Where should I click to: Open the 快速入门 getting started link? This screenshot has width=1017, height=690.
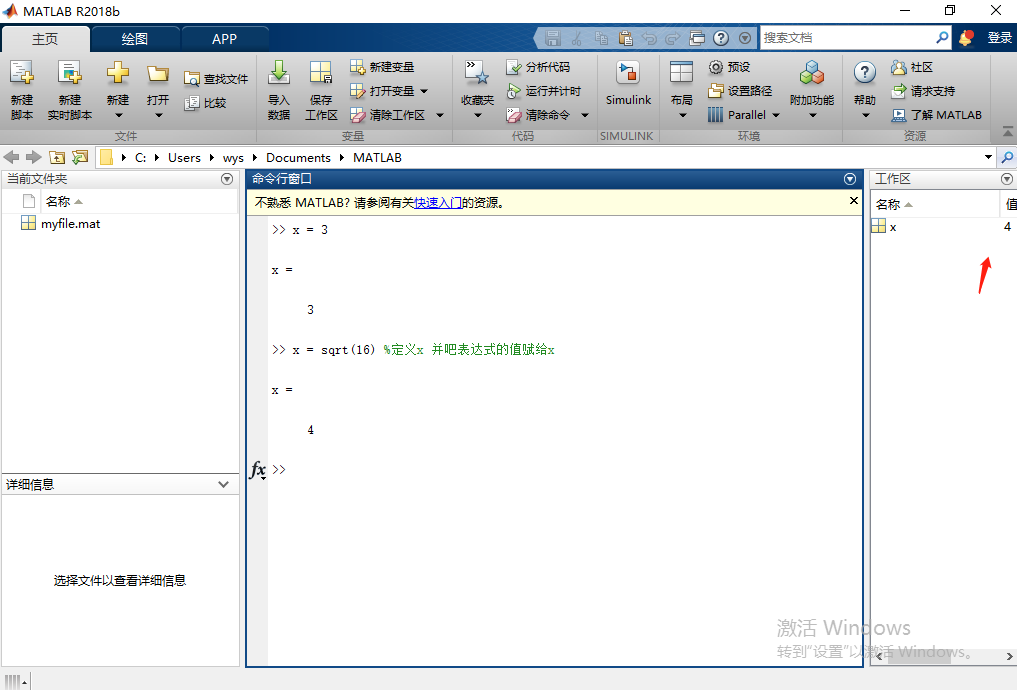click(438, 203)
